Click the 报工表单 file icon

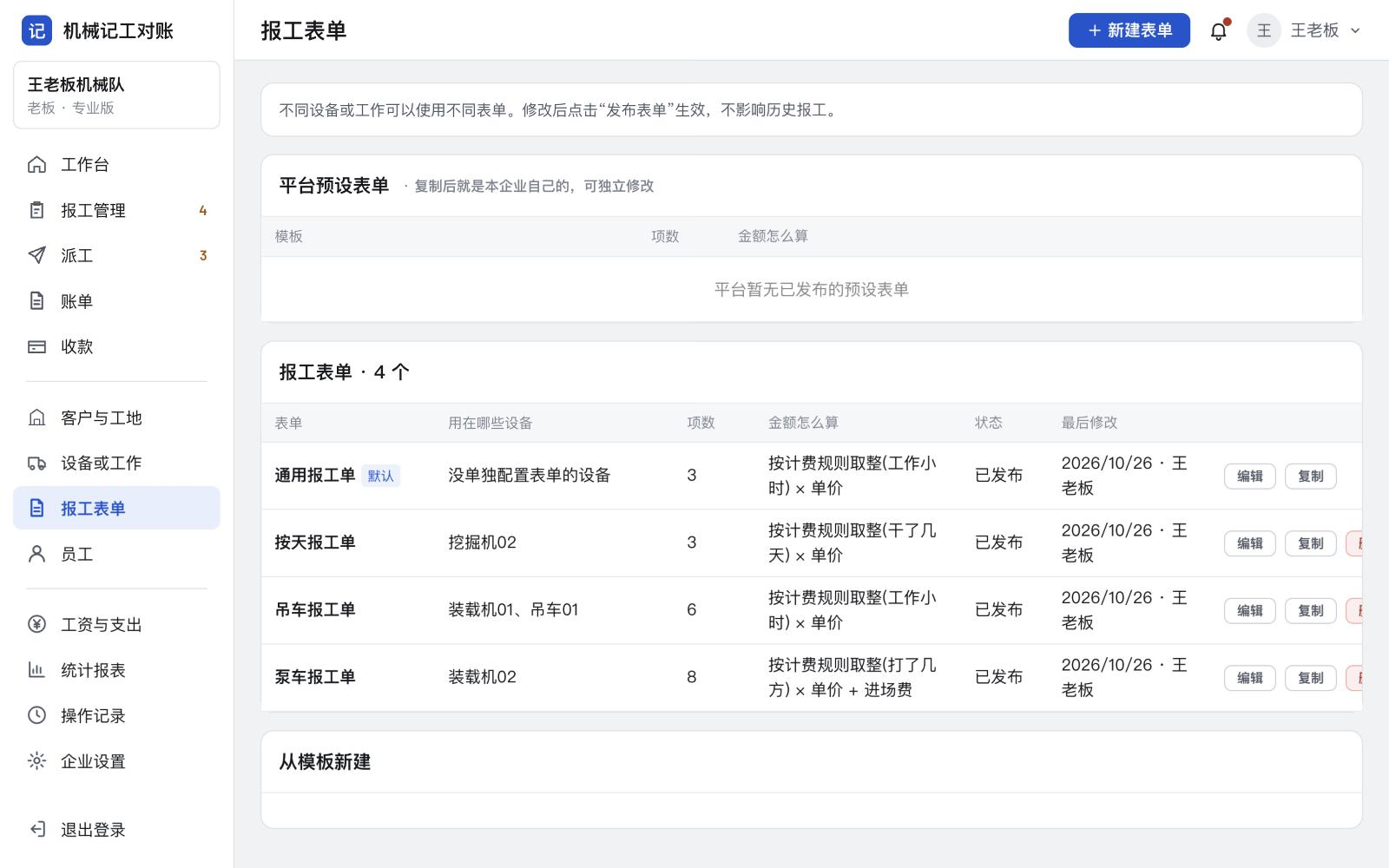36,508
